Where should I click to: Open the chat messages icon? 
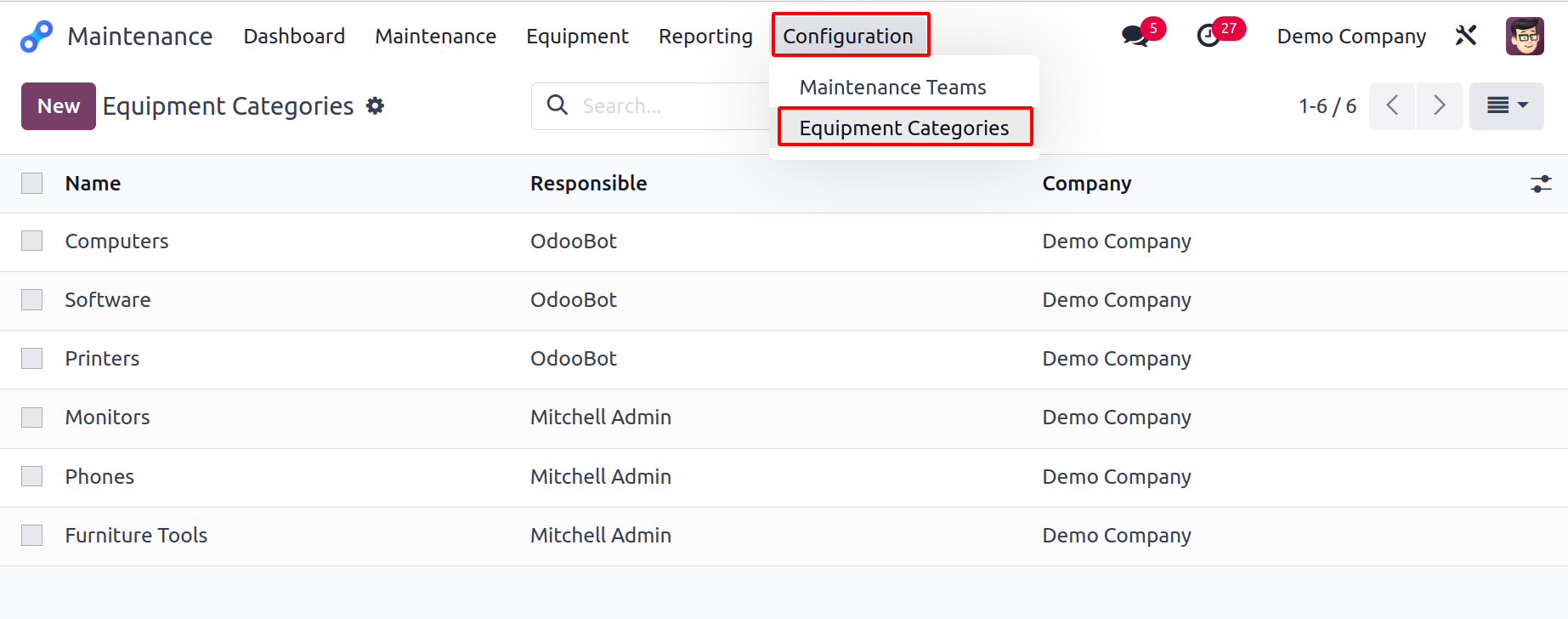pos(1135,36)
